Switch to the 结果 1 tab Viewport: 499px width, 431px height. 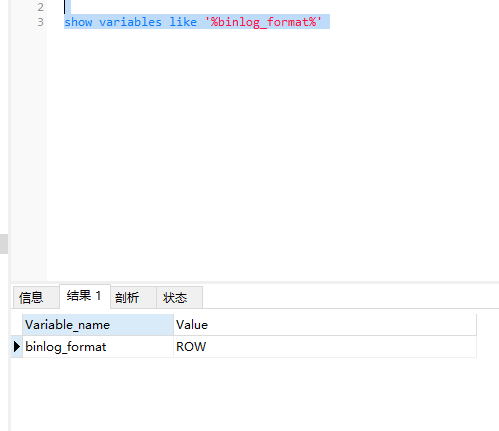85,296
